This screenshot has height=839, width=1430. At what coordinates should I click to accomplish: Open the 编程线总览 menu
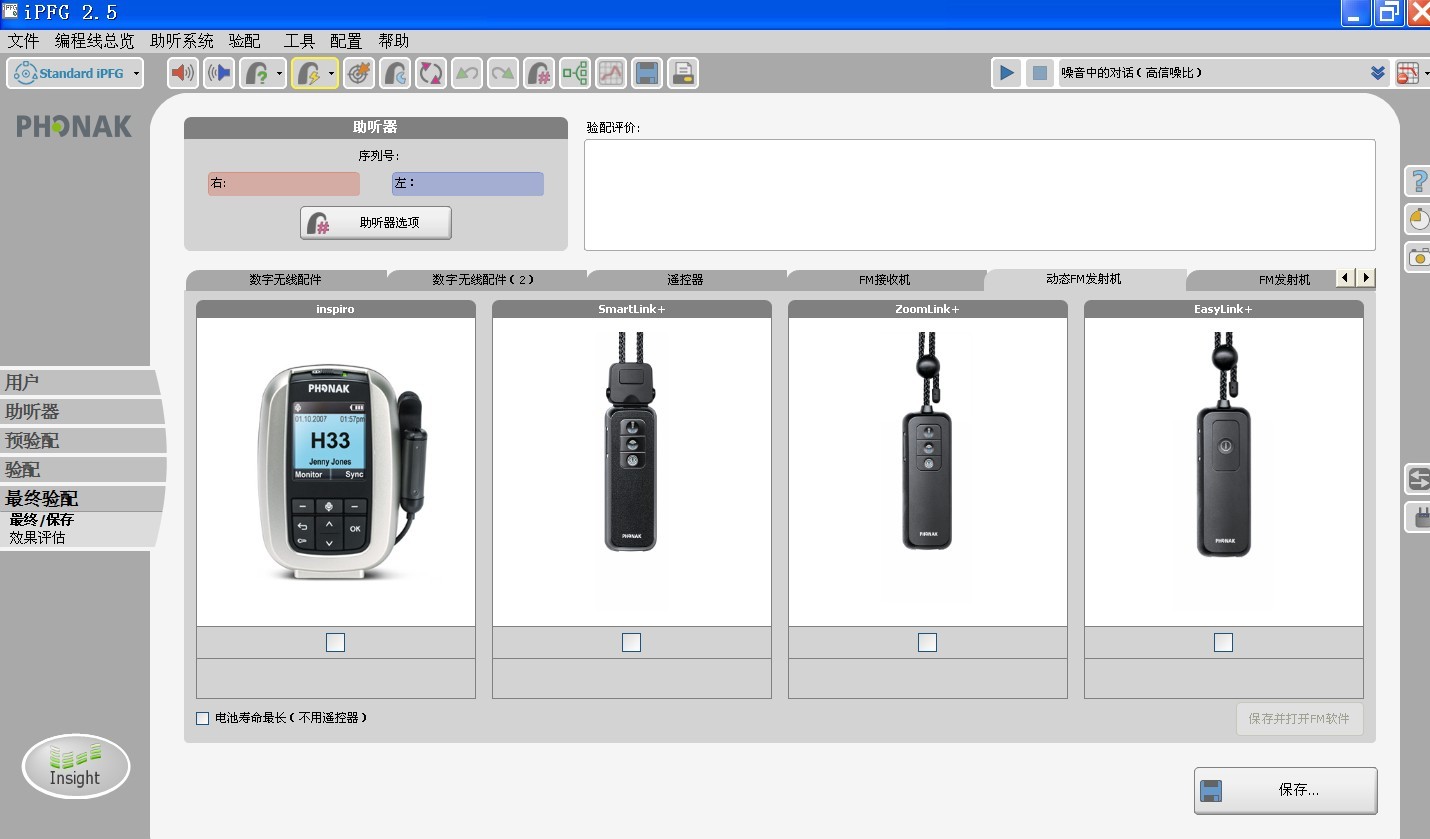94,41
